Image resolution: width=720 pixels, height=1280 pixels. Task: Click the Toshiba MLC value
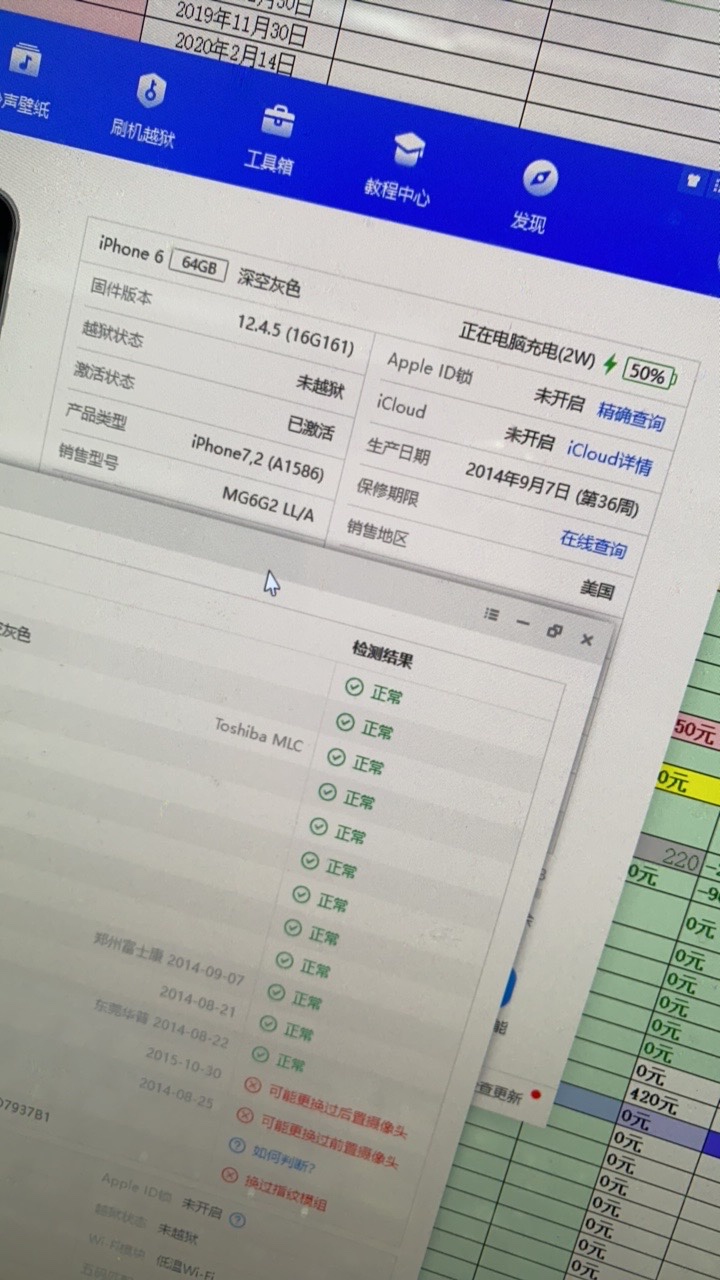pyautogui.click(x=258, y=734)
